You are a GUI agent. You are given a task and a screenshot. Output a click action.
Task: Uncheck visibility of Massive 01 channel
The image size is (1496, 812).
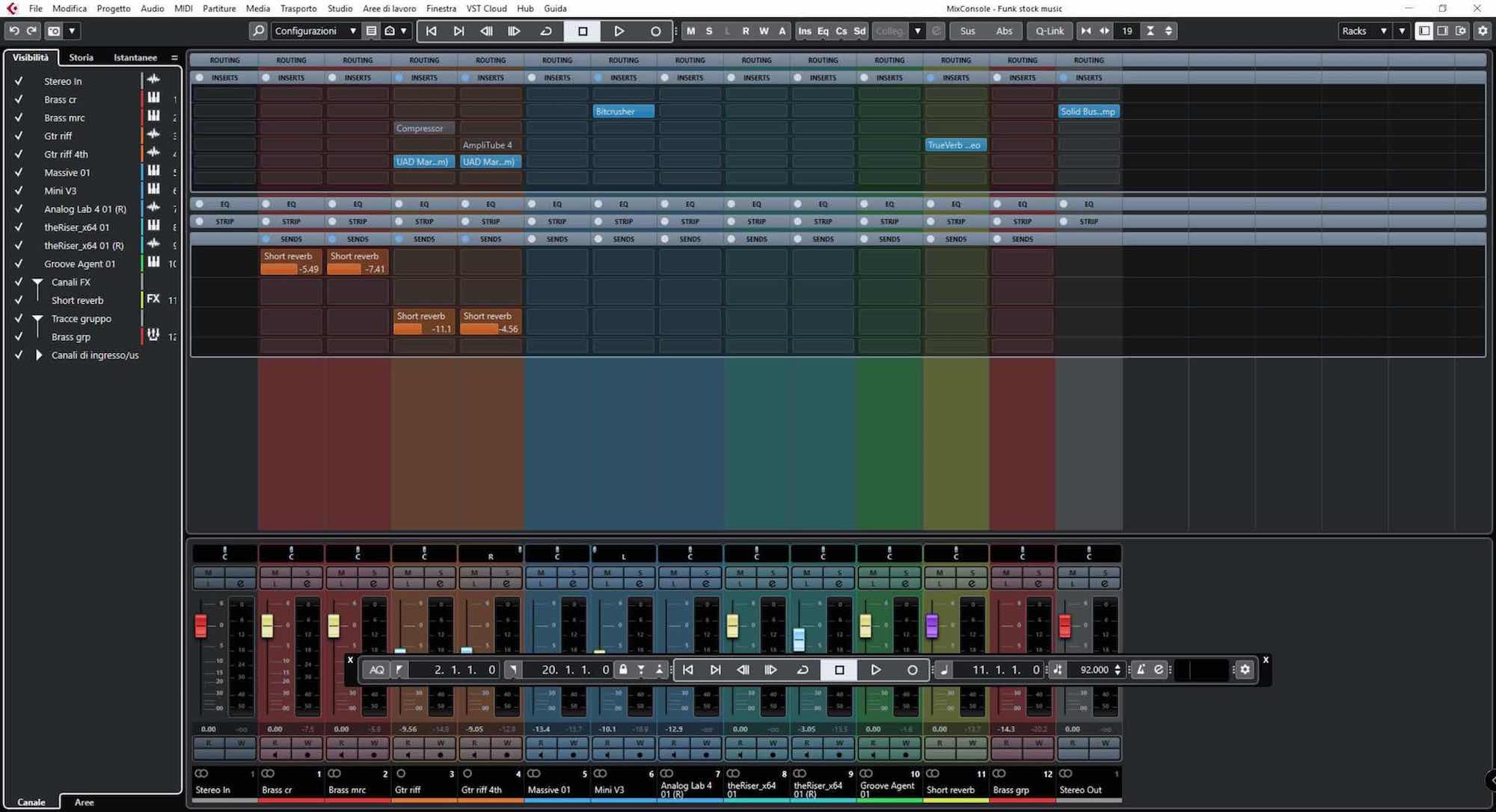pyautogui.click(x=19, y=173)
